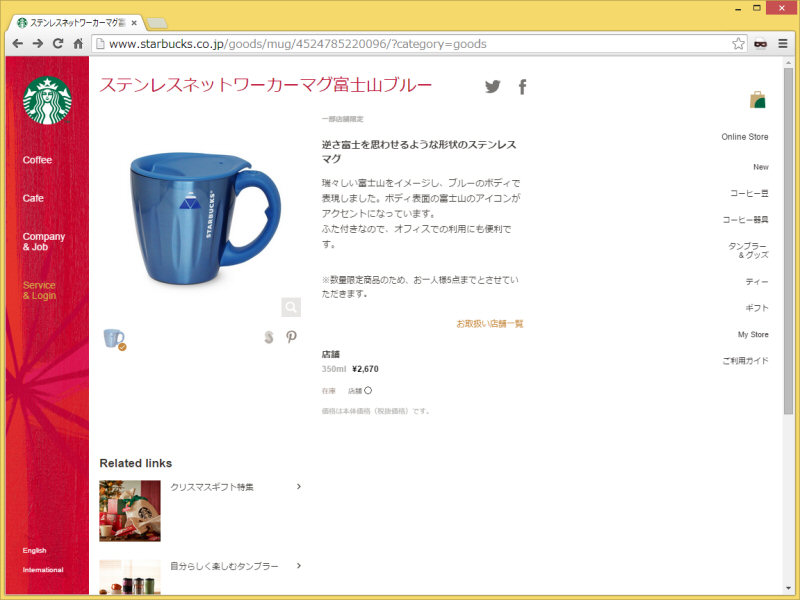Click the Sumally 'S' share icon

pyautogui.click(x=268, y=337)
